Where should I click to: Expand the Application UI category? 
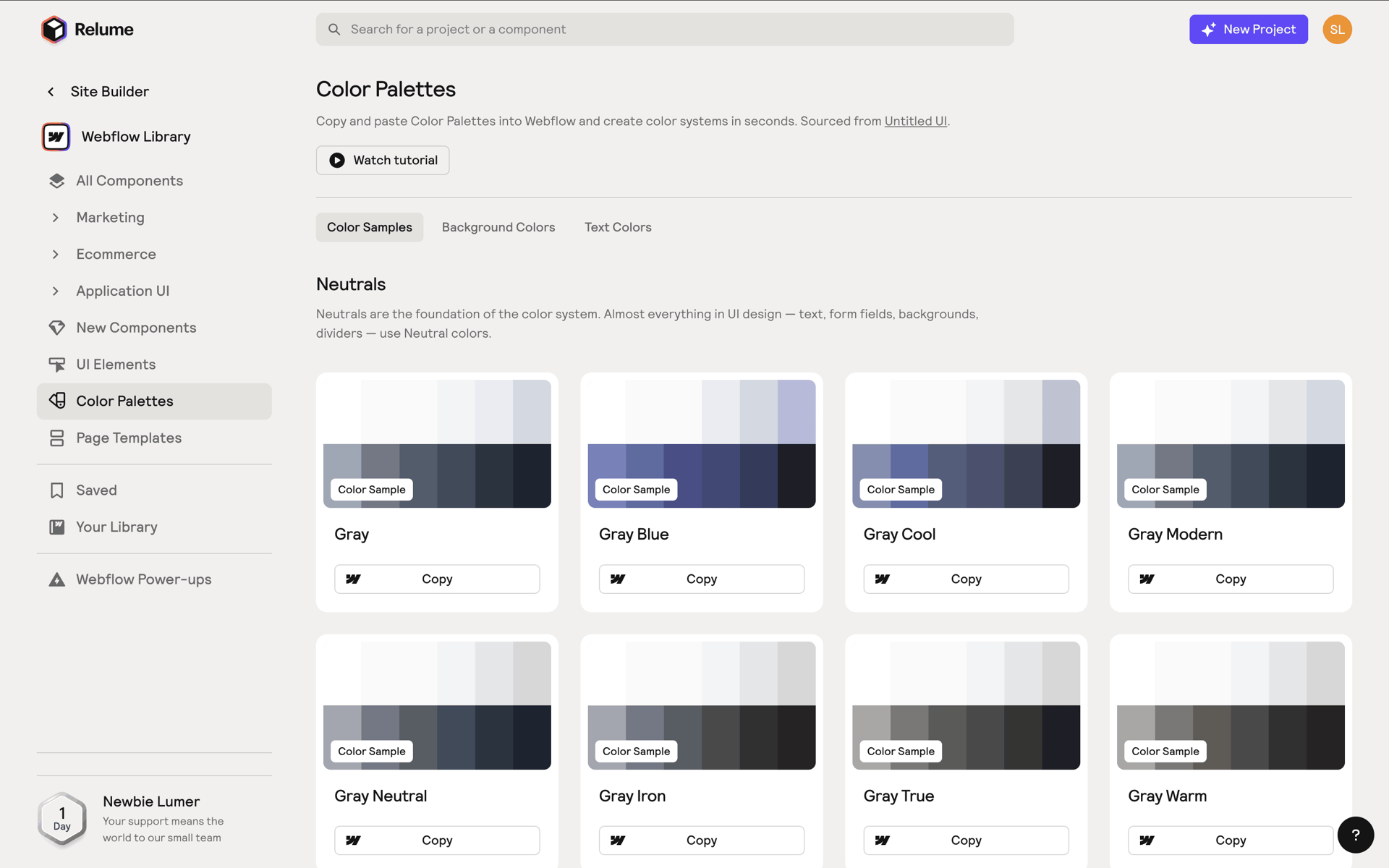(x=56, y=291)
